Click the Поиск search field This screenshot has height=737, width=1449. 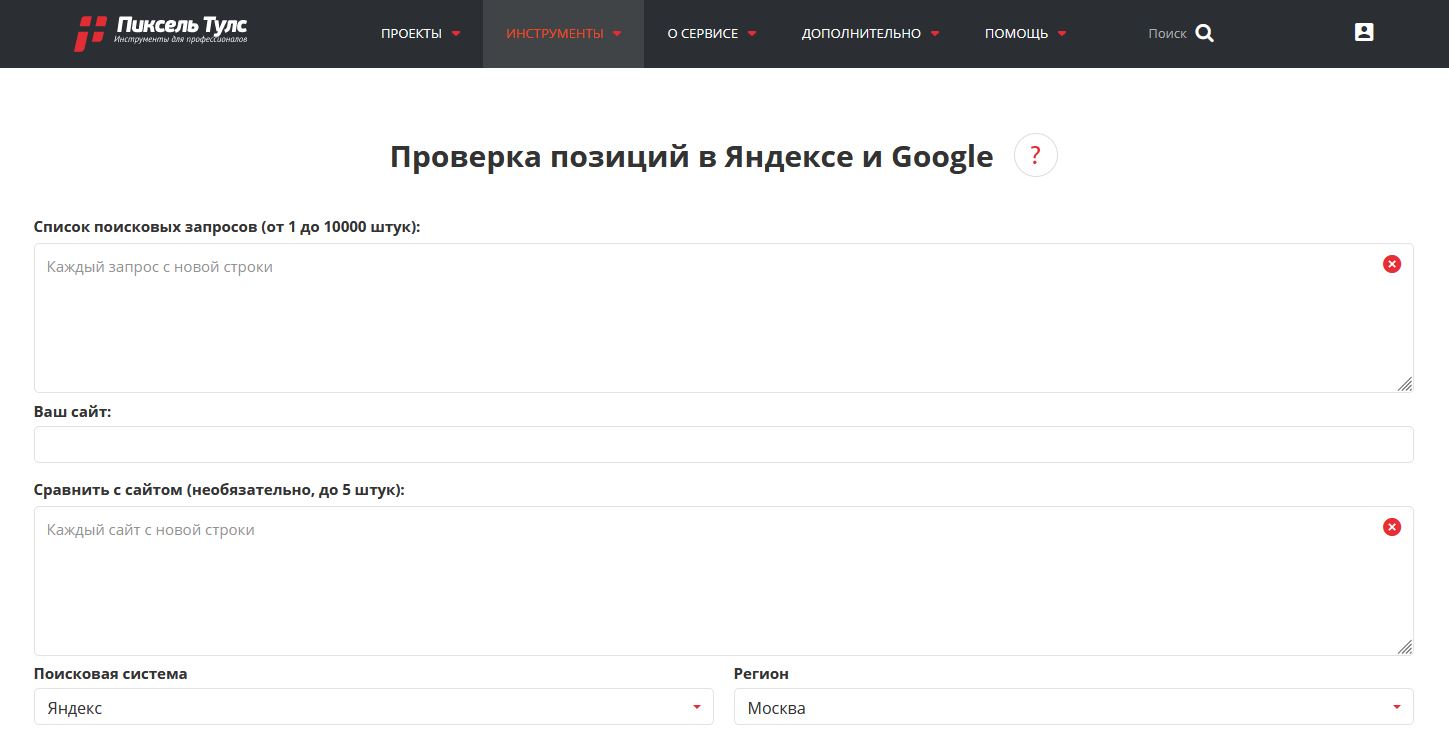1166,34
